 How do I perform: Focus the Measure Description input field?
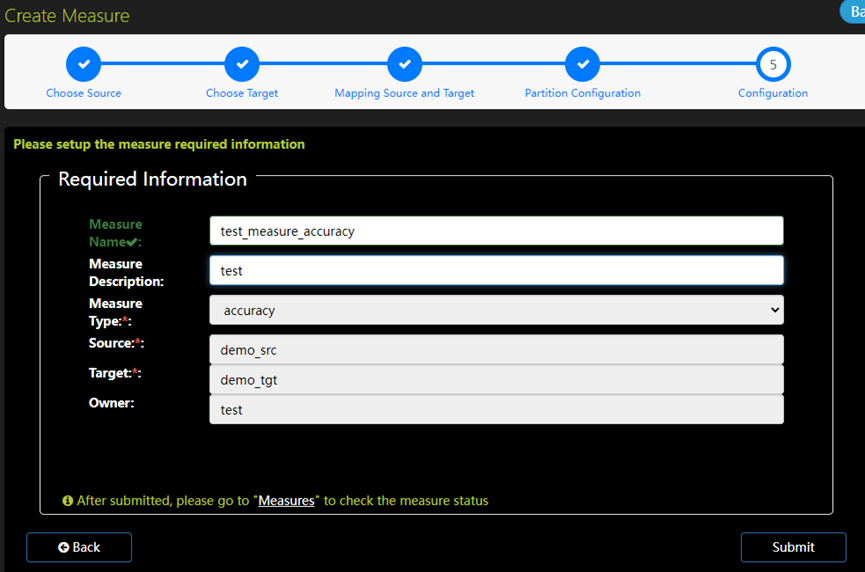pos(496,270)
